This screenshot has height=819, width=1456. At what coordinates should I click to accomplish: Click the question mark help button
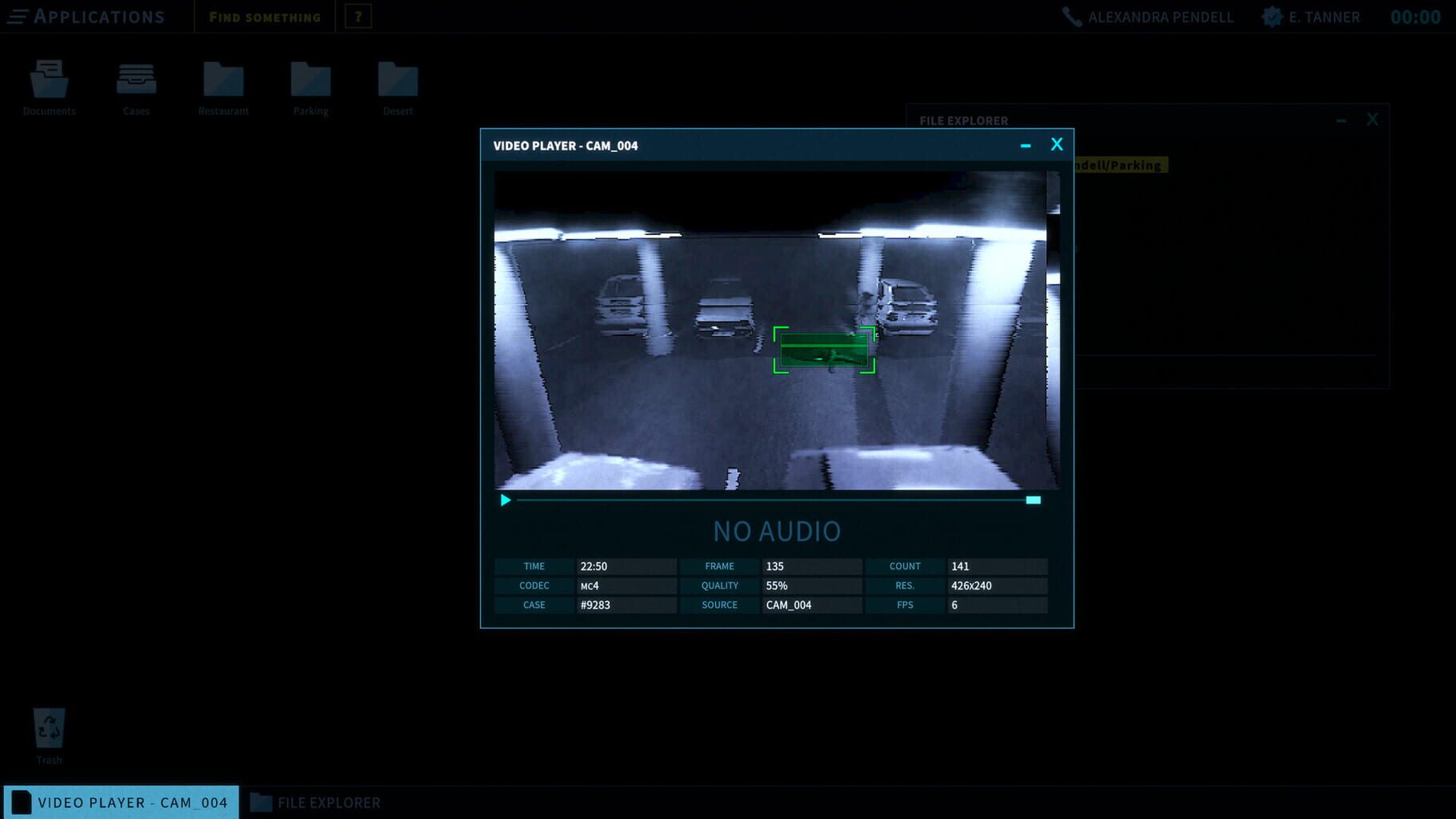click(358, 15)
